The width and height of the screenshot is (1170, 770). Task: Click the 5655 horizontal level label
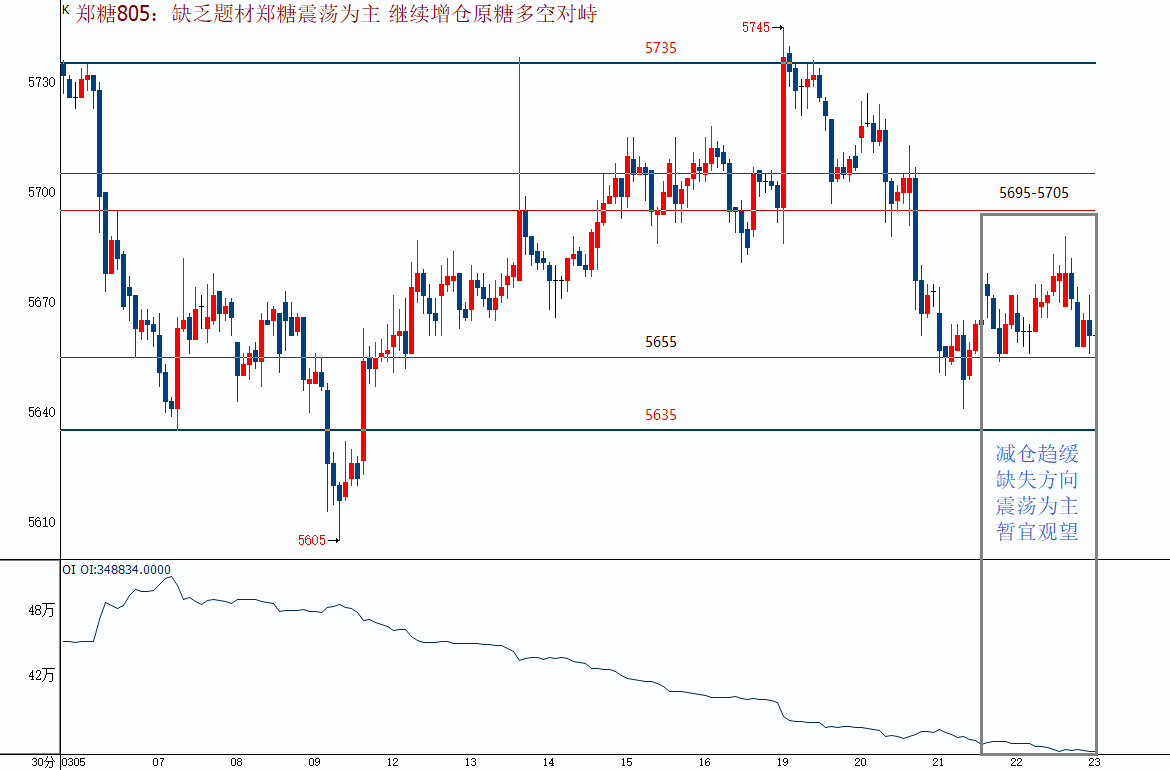660,342
